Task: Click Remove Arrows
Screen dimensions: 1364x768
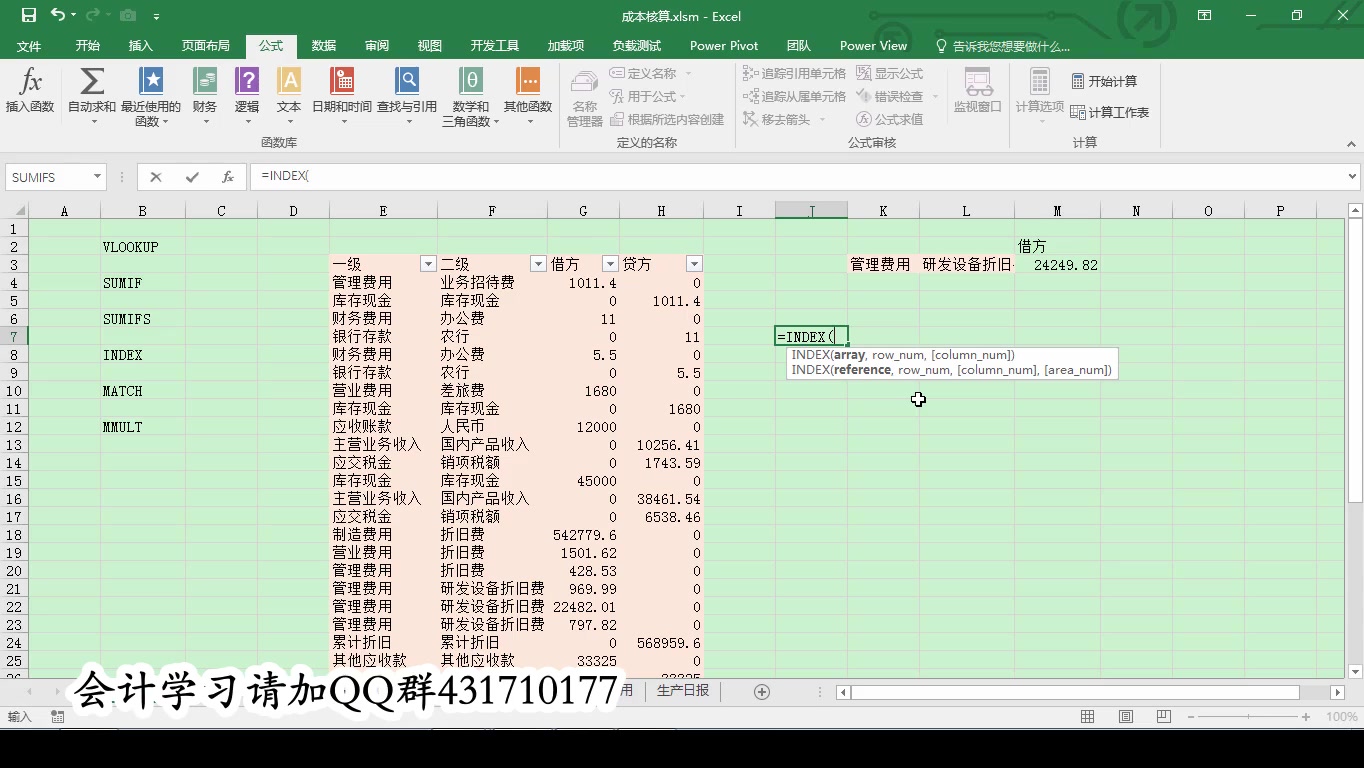Action: pos(779,119)
